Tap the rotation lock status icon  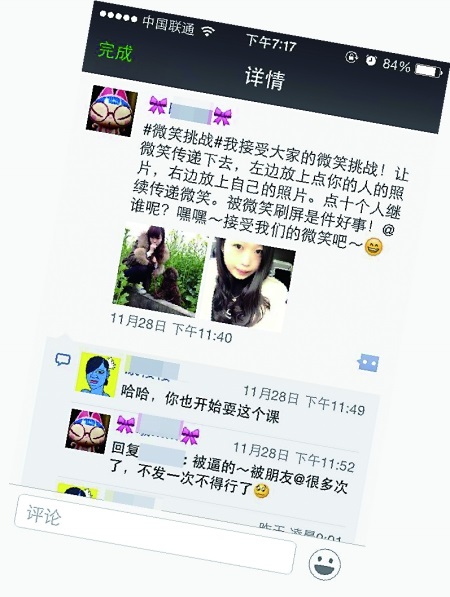[351, 57]
